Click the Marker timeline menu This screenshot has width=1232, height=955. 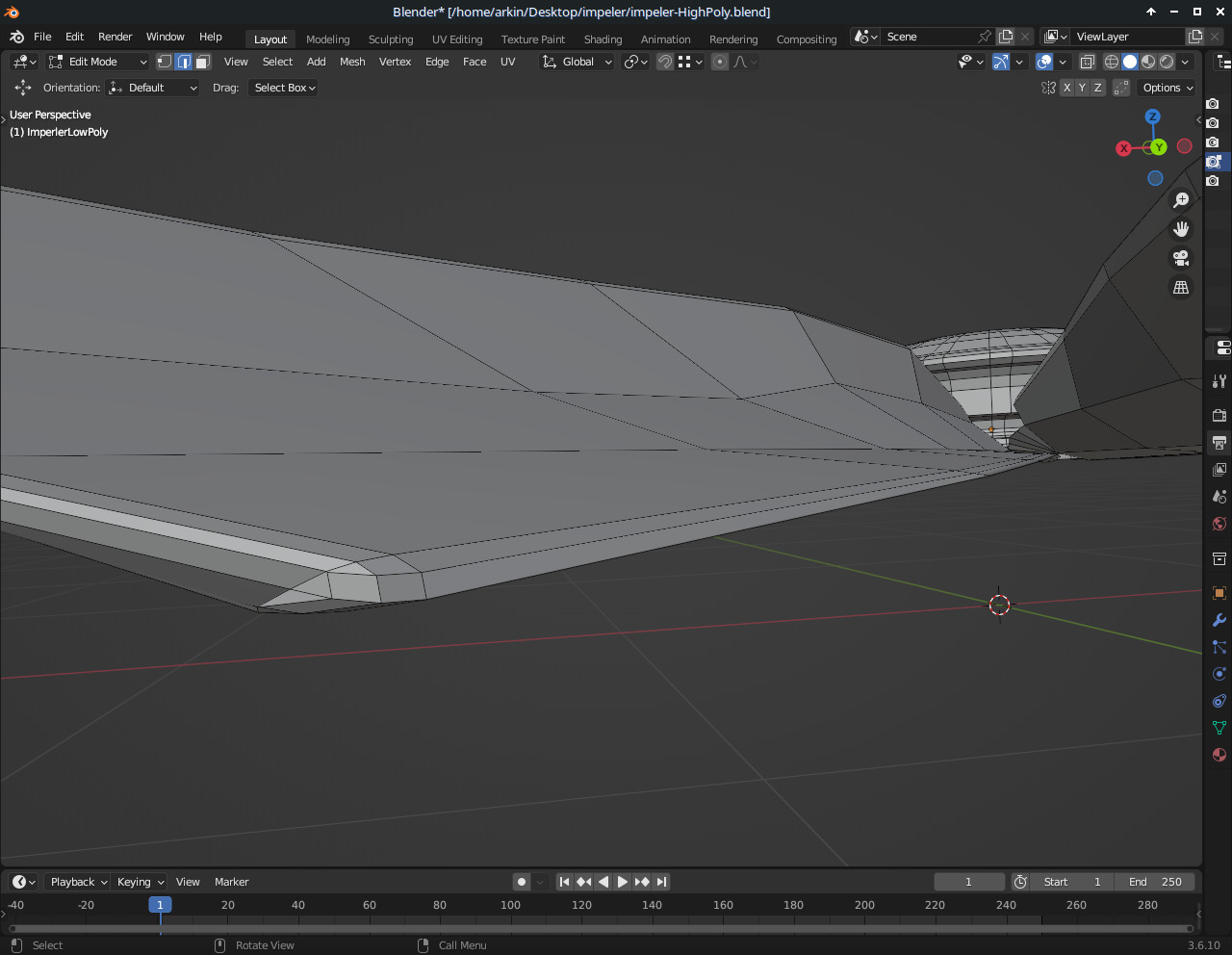(x=231, y=882)
